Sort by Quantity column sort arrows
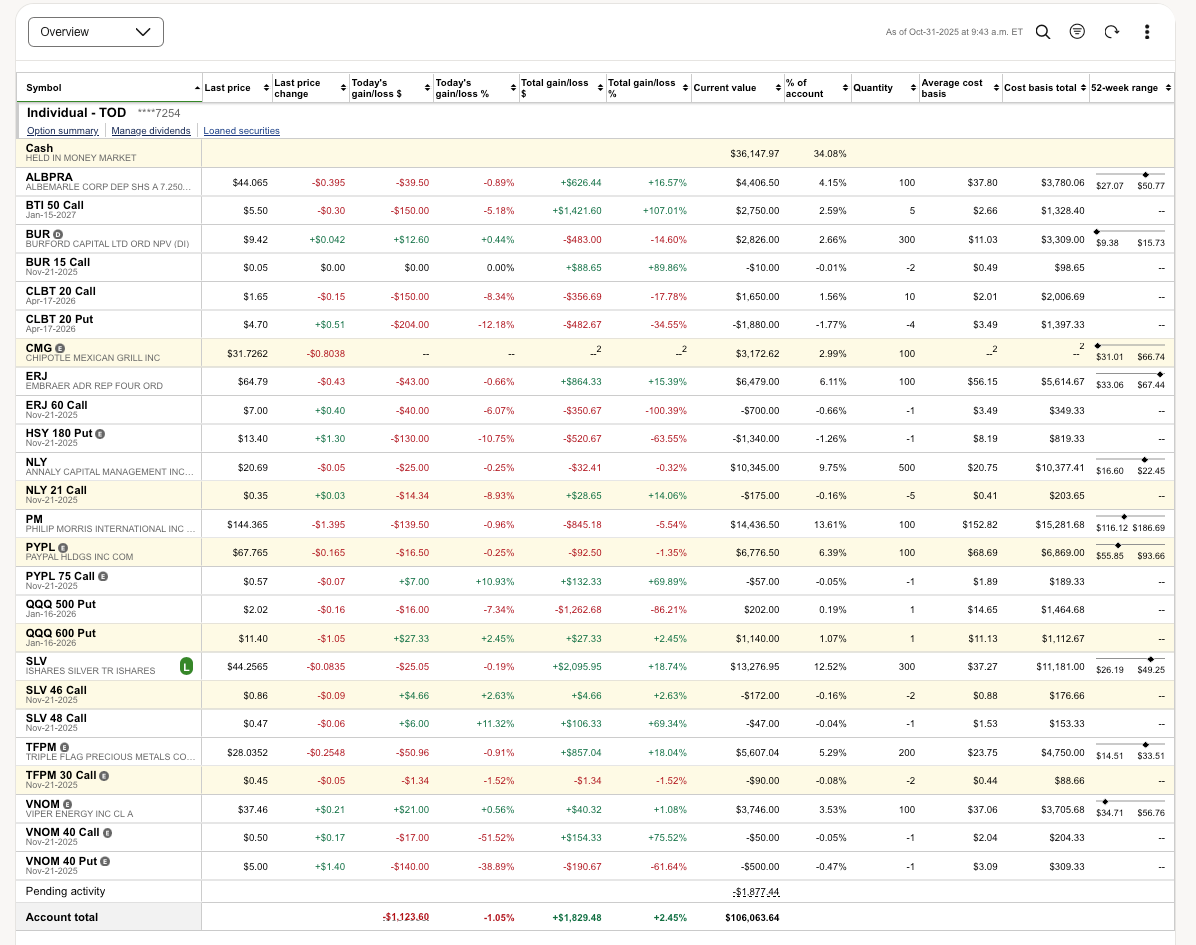This screenshot has width=1196, height=945. (912, 88)
